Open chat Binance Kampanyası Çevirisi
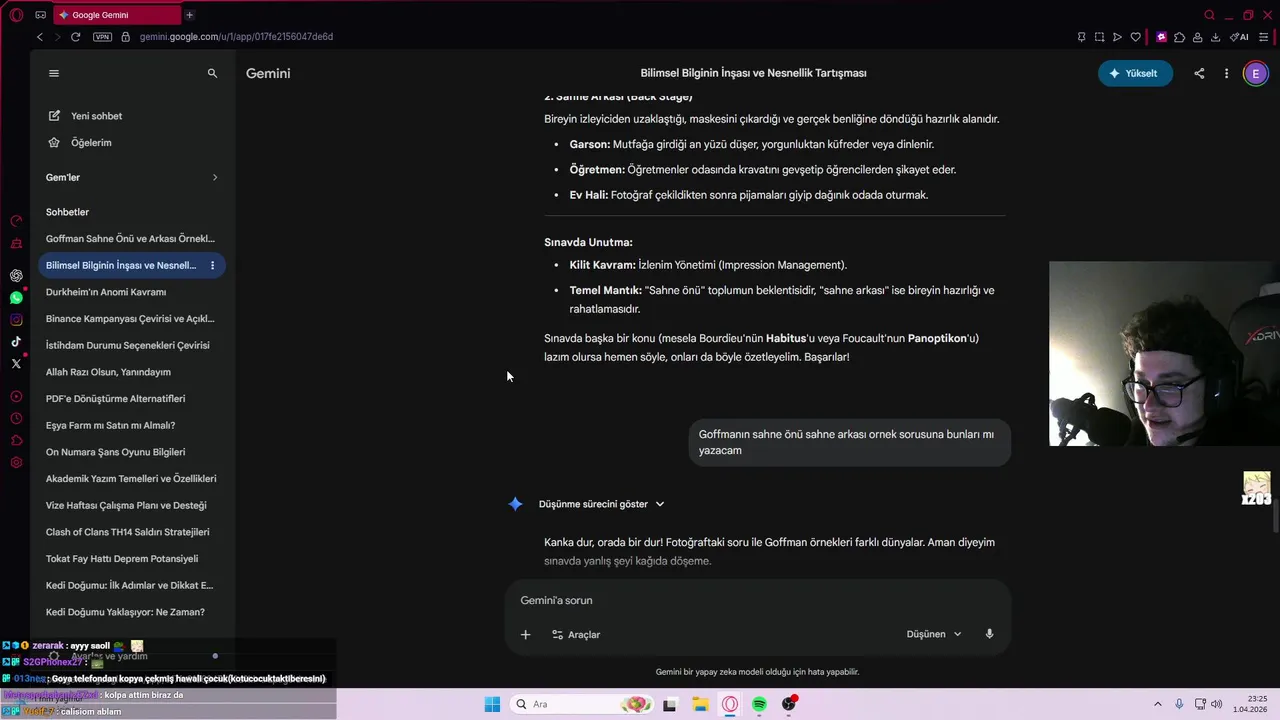This screenshot has height=720, width=1280. tap(130, 319)
